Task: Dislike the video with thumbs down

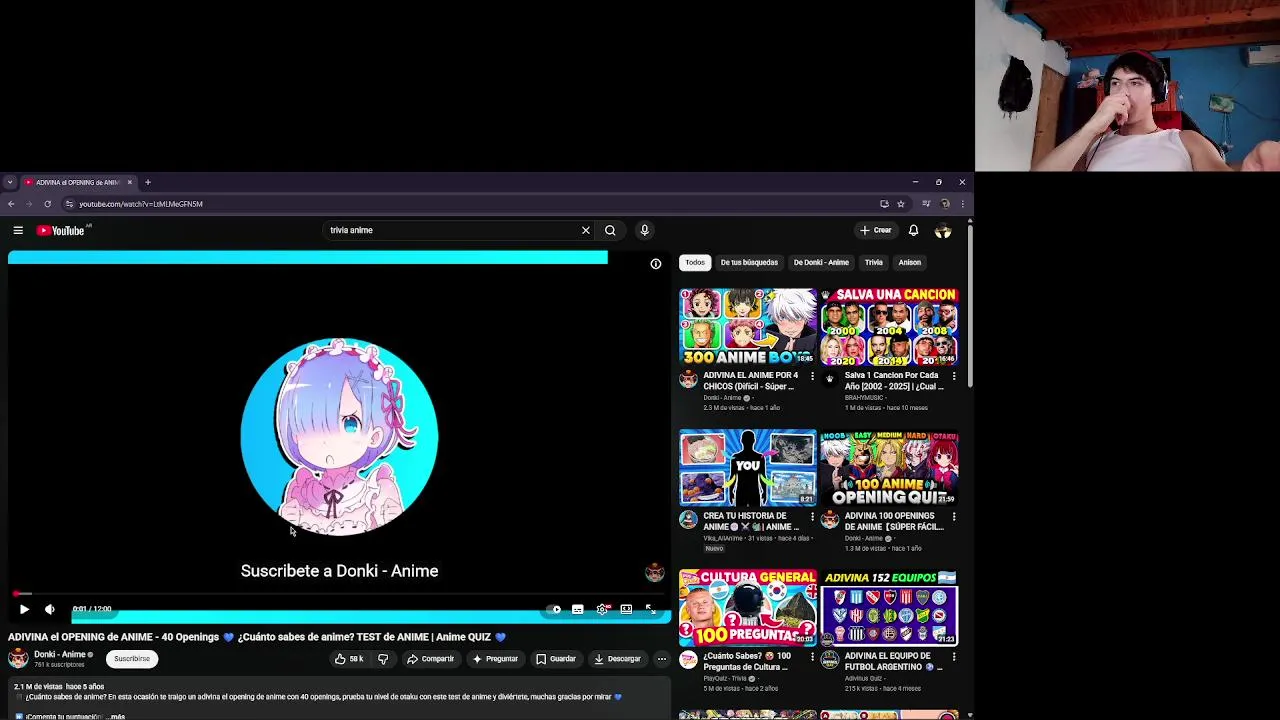Action: point(383,659)
